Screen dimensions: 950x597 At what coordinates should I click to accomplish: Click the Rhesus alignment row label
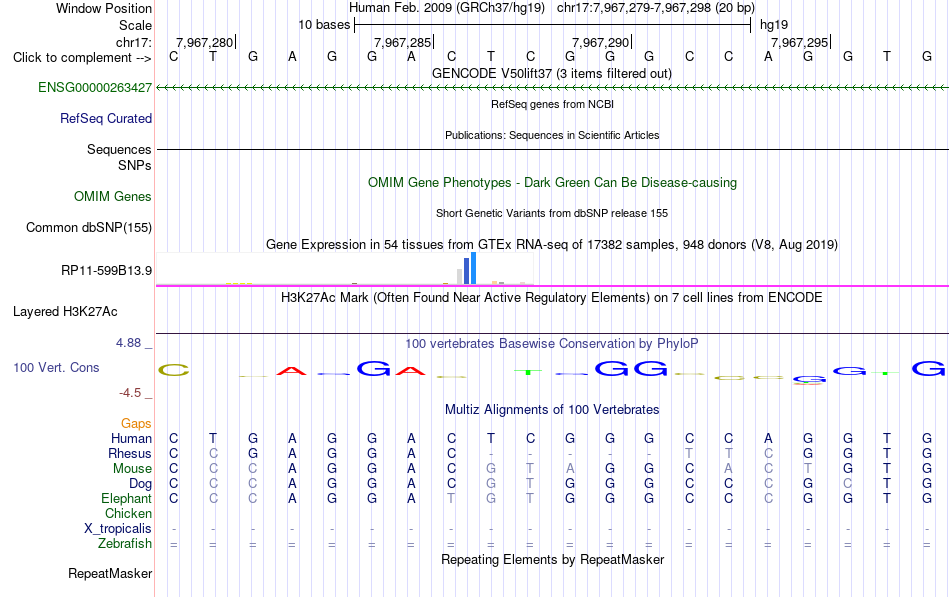130,453
